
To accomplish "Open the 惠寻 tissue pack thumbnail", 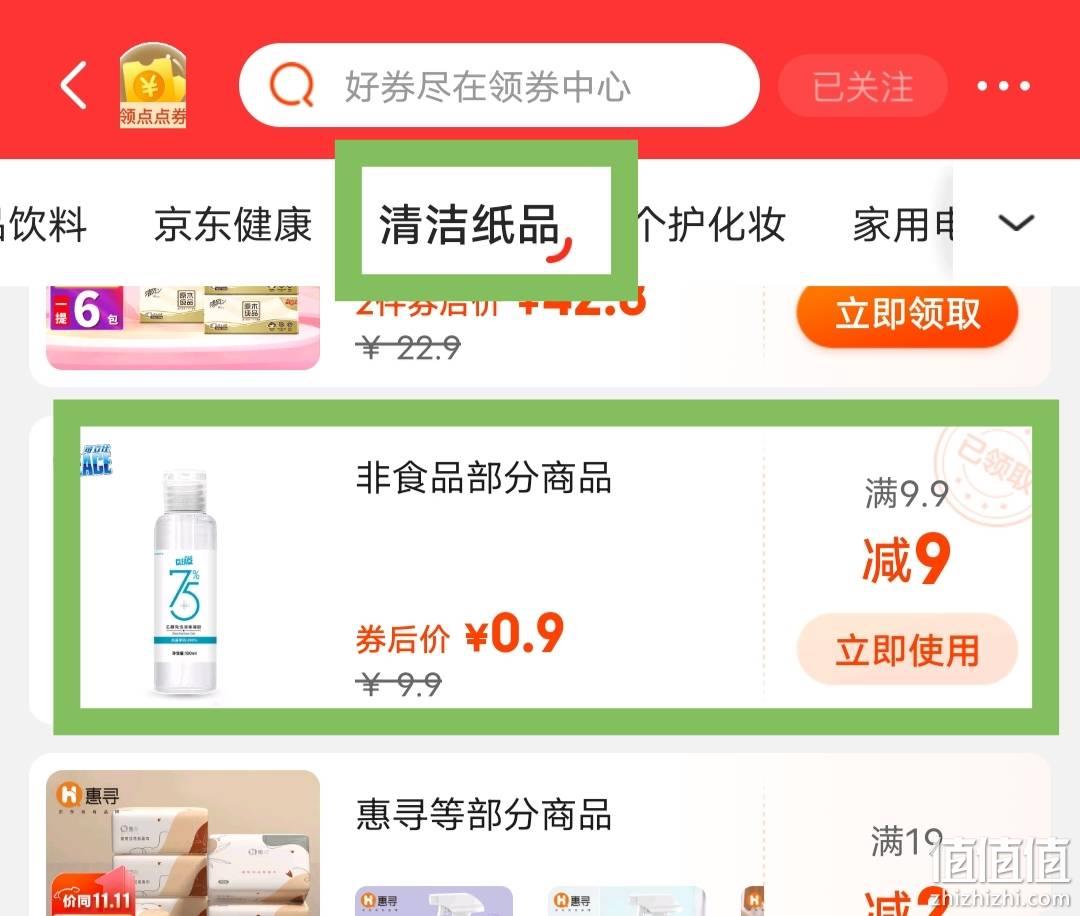I will pyautogui.click(x=183, y=843).
